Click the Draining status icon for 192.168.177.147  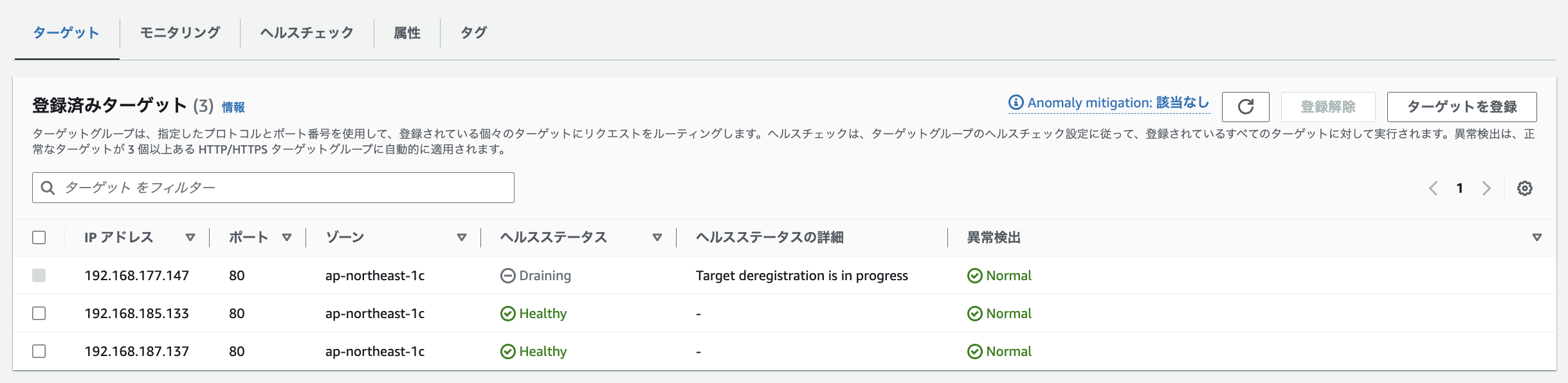[x=507, y=275]
